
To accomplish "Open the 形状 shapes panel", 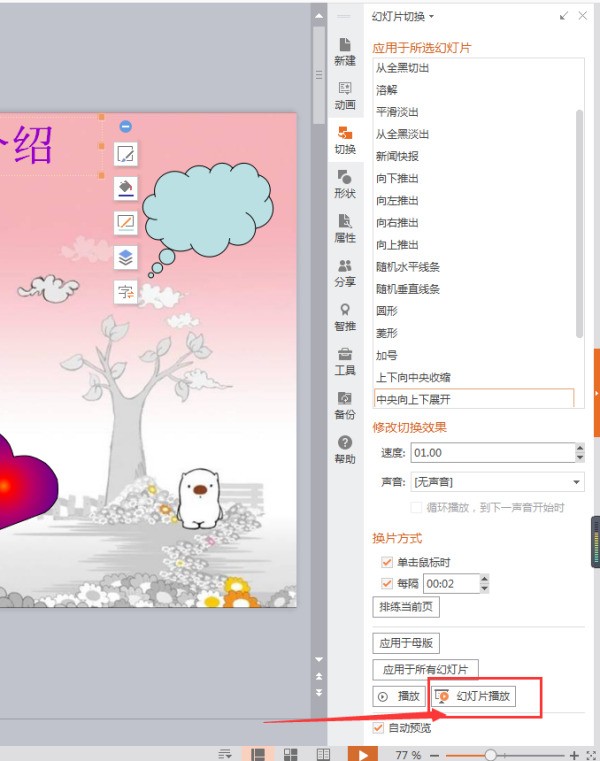I will [345, 184].
